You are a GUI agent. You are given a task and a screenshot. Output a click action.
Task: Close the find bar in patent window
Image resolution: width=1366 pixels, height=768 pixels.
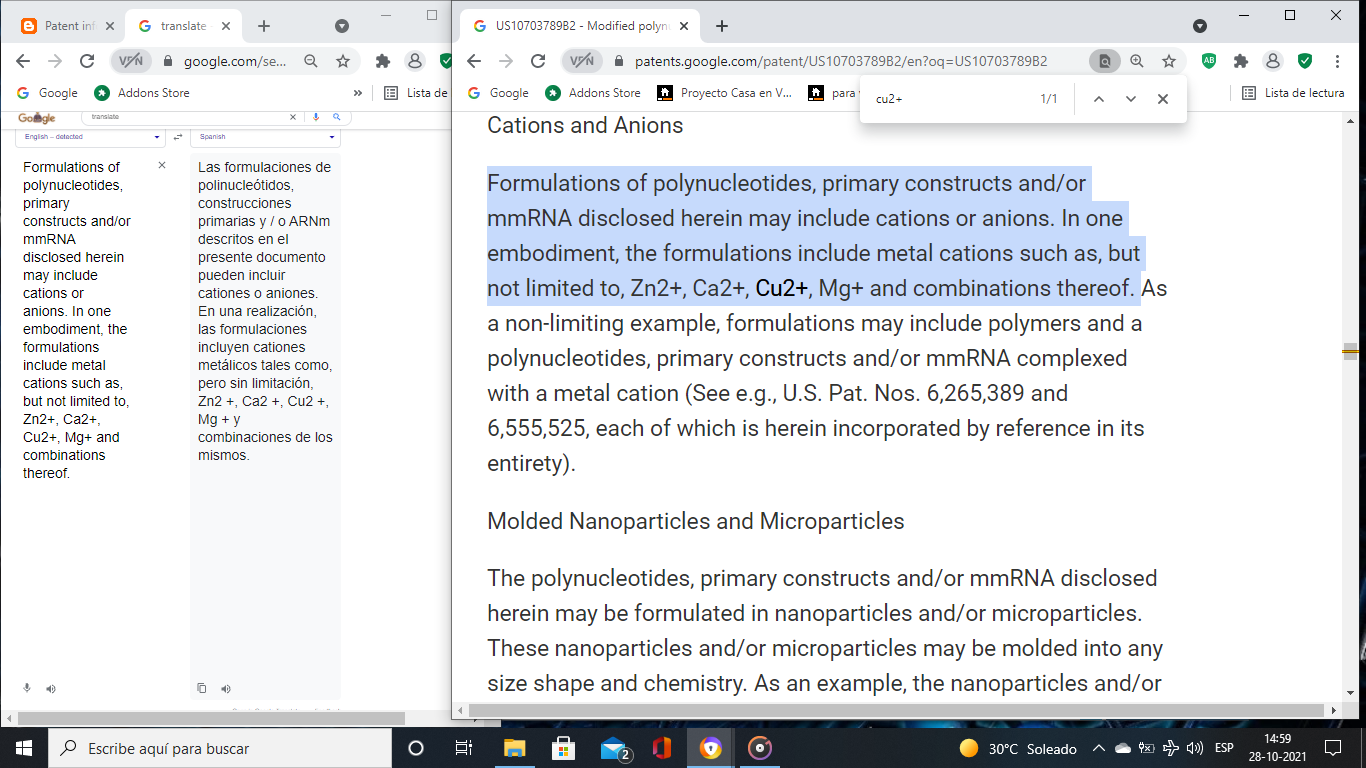point(1163,99)
